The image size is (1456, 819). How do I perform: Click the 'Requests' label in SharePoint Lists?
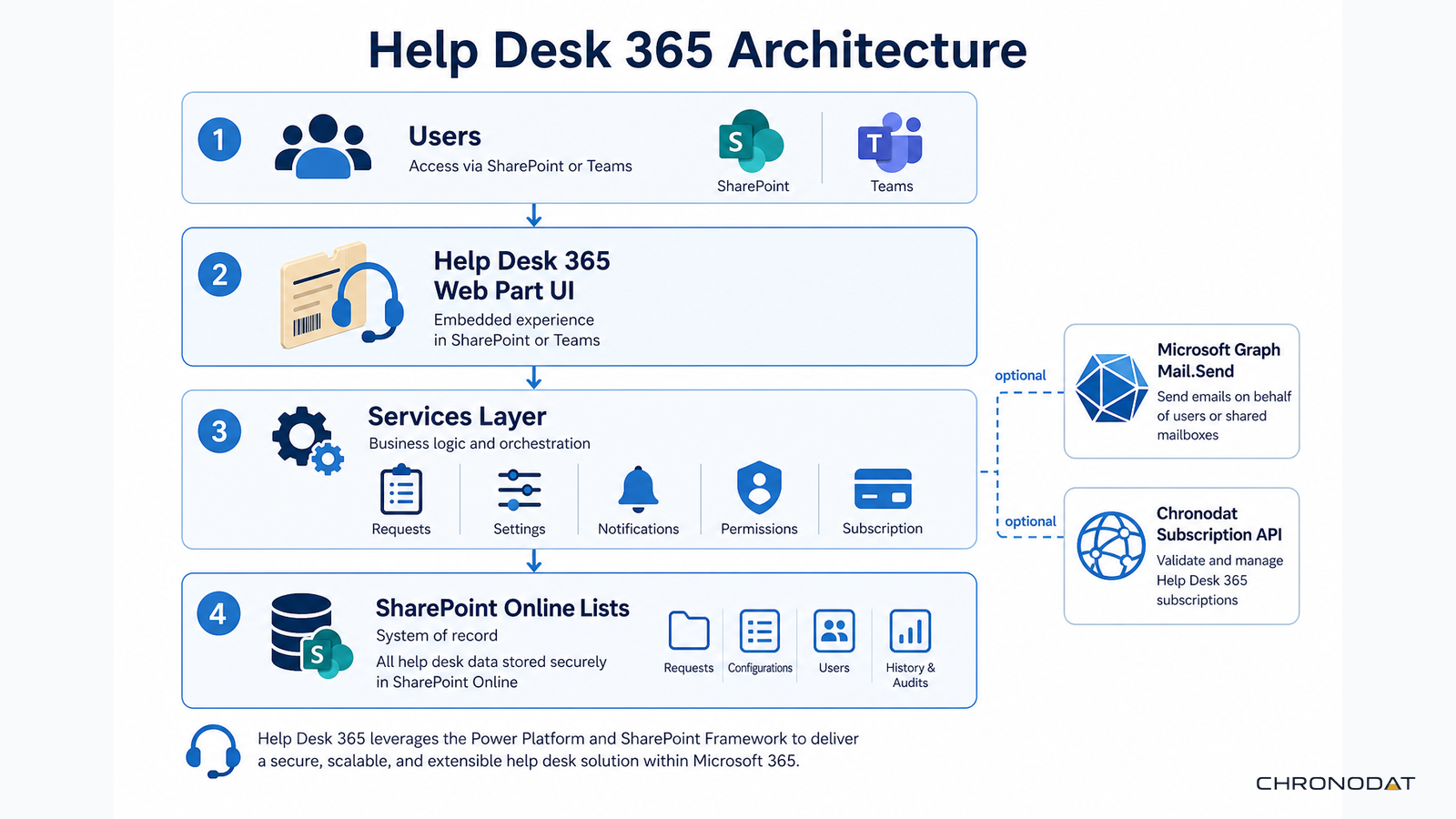pos(689,668)
